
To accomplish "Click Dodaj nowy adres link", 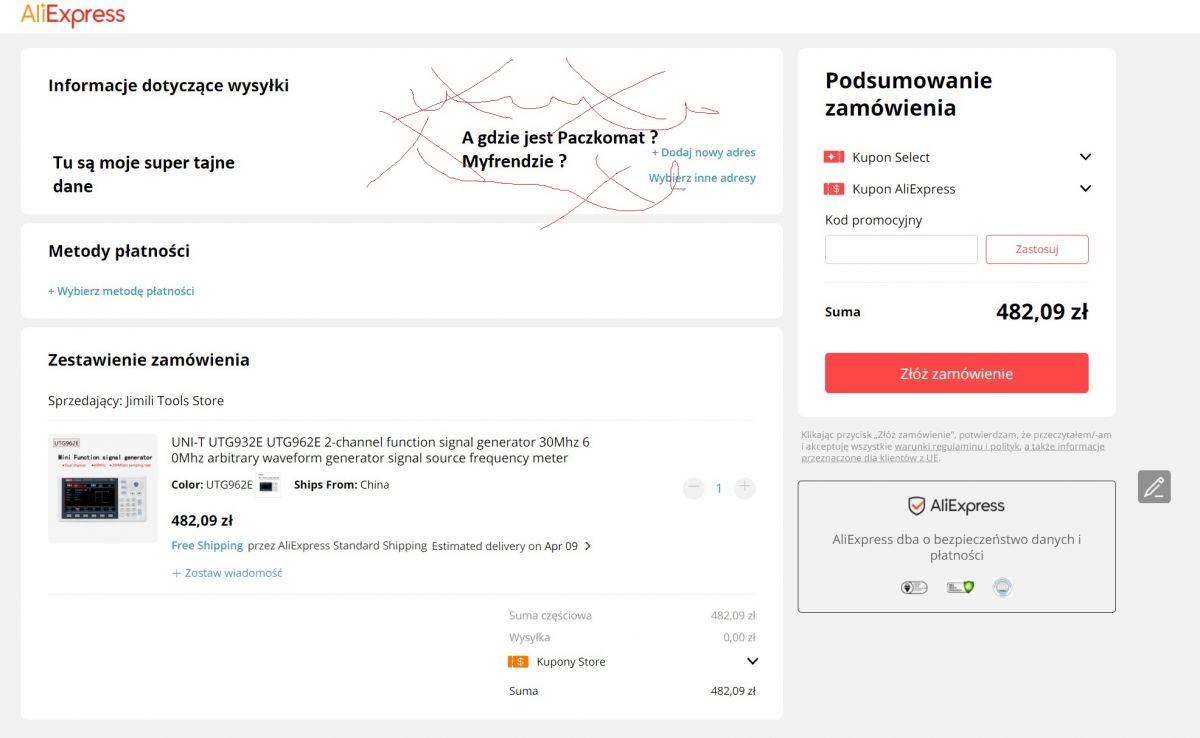I will (704, 152).
